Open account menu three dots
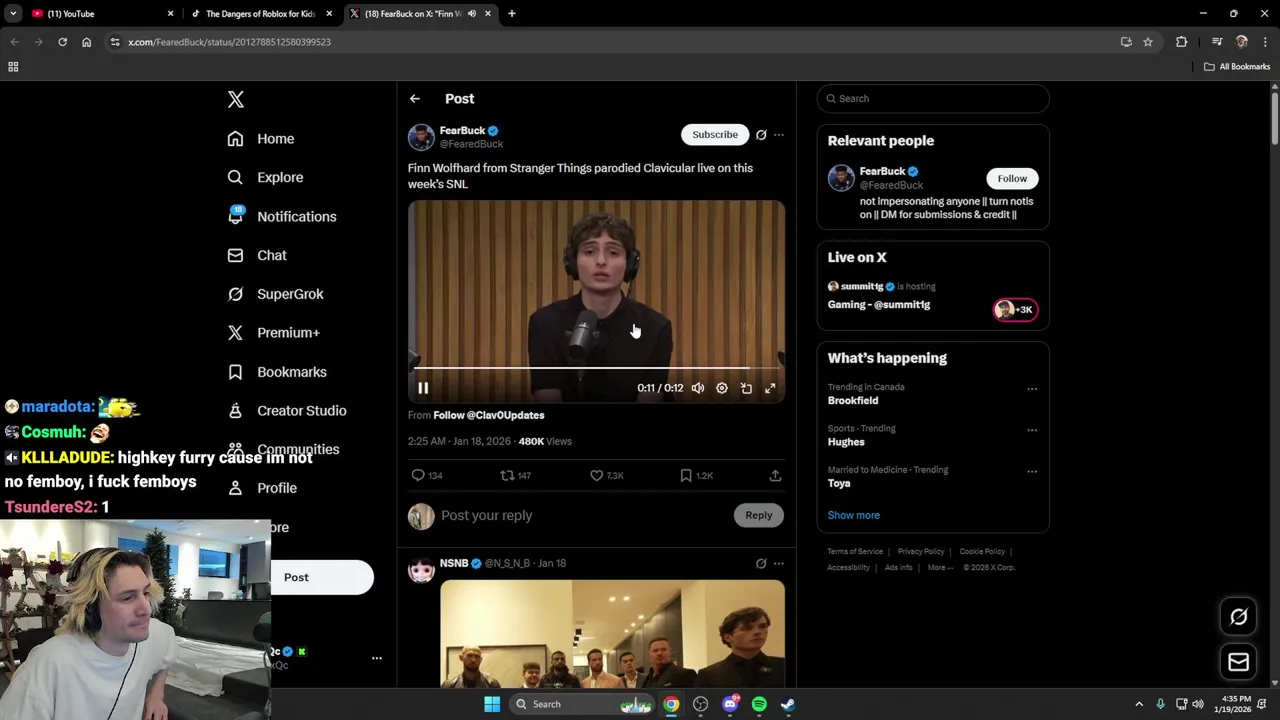 point(377,658)
